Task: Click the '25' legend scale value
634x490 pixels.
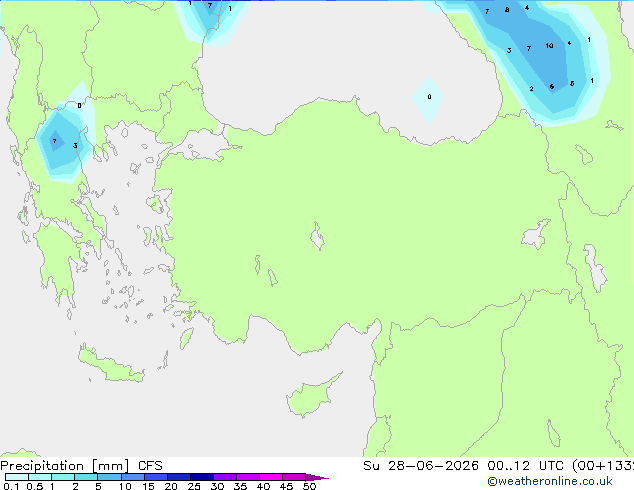Action: point(194,486)
